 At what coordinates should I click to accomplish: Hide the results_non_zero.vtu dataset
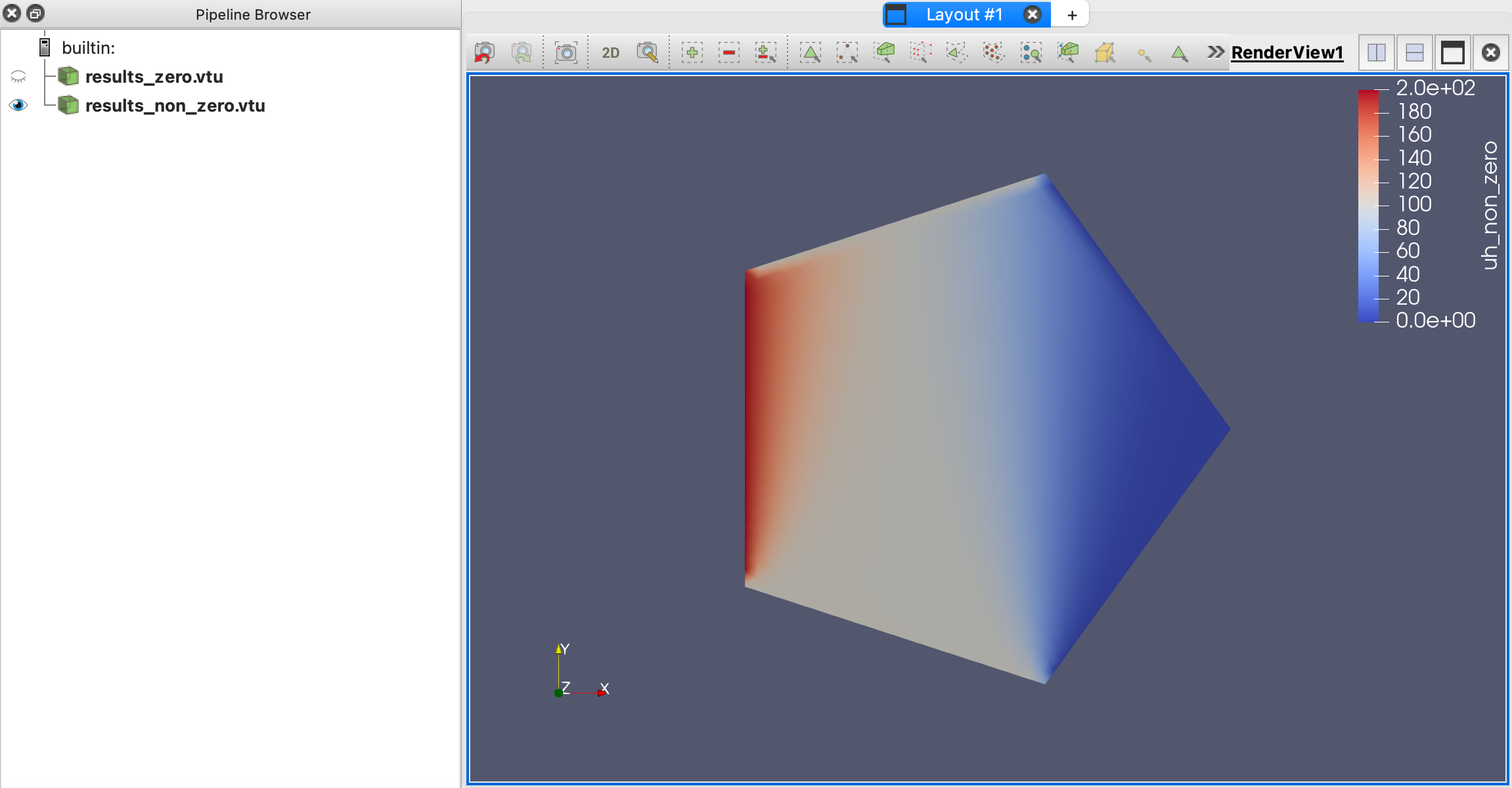click(18, 105)
